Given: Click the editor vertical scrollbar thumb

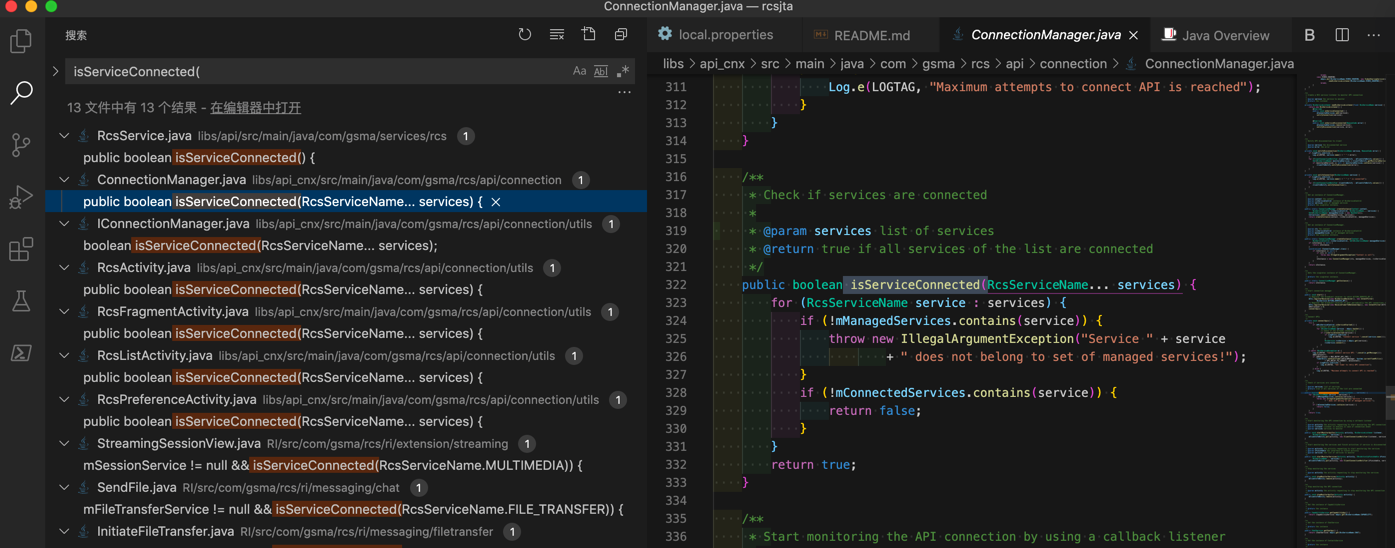Looking at the screenshot, I should 1390,402.
